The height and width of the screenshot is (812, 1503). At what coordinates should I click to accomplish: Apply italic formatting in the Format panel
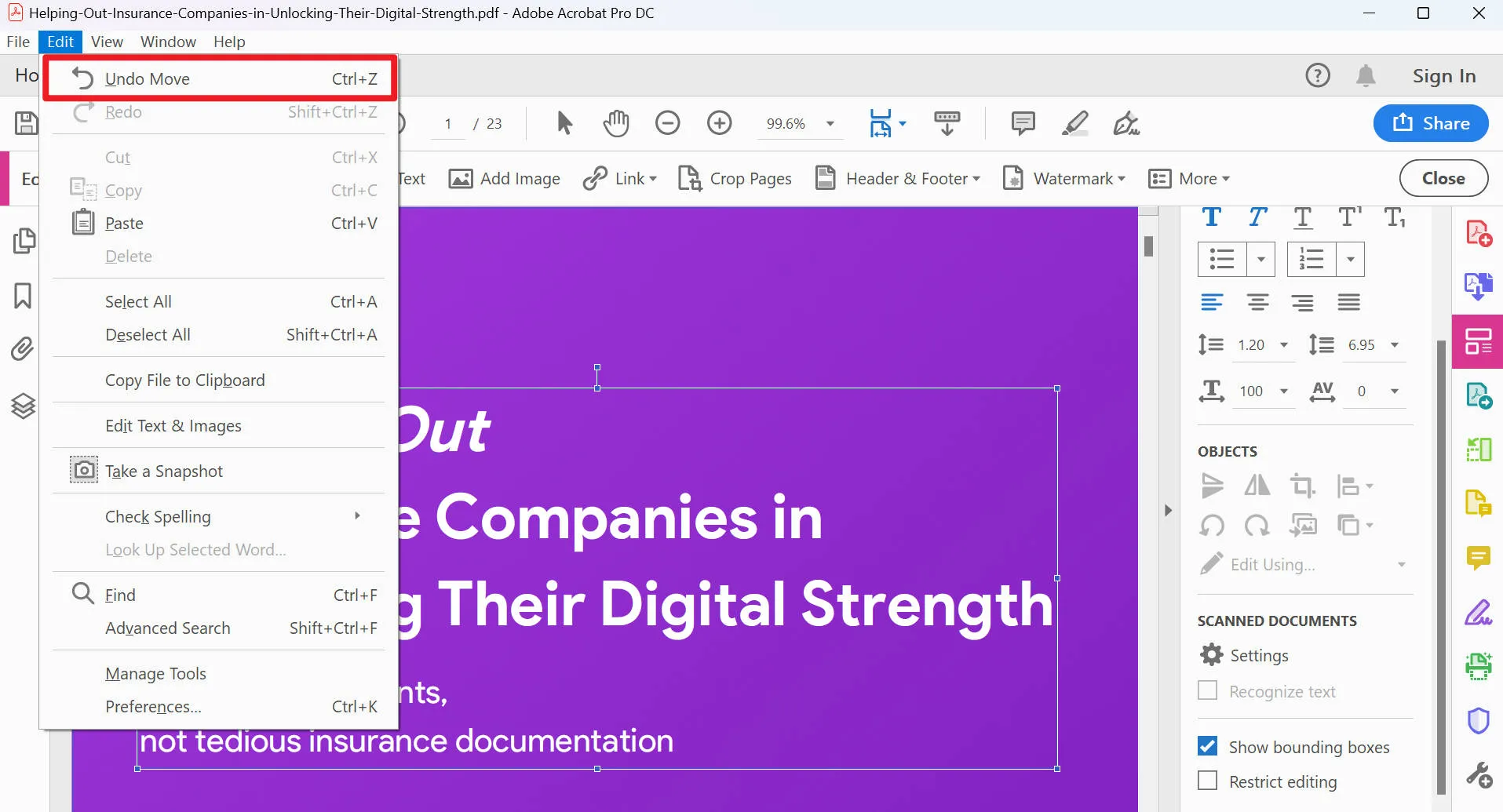(x=1257, y=217)
